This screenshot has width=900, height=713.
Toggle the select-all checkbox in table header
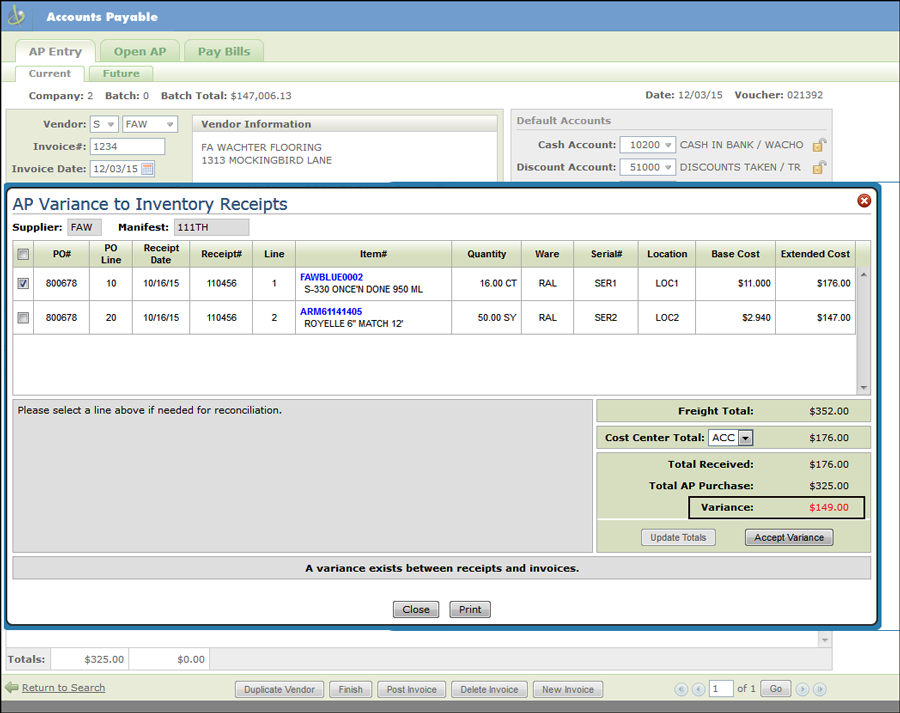click(x=23, y=254)
